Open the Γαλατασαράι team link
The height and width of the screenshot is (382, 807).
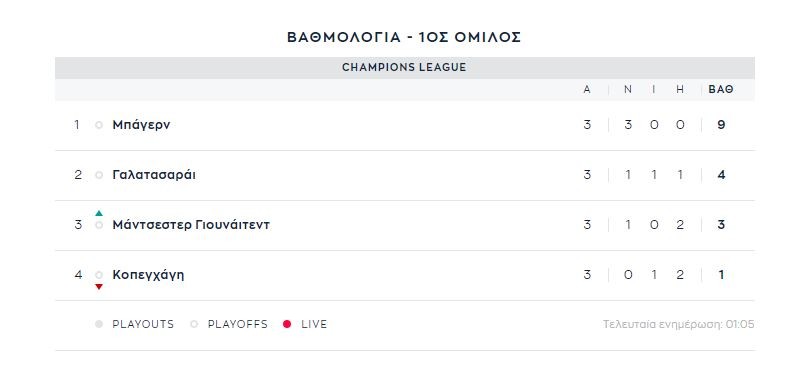coord(154,175)
